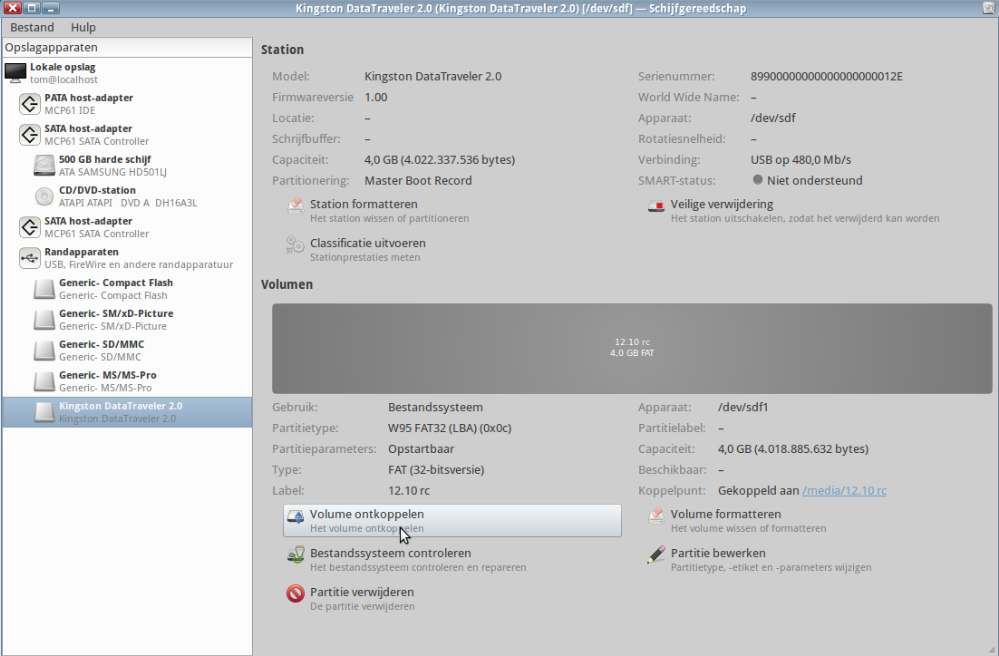Viewport: 999px width, 656px height.
Task: Click Veilige verwijdering button text
Action: coord(722,204)
